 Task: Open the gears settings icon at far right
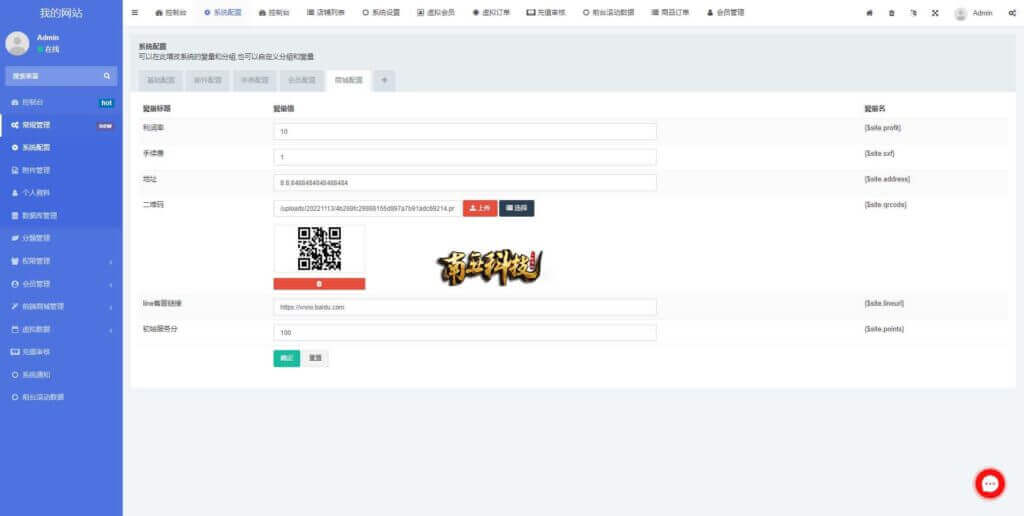tap(1012, 12)
